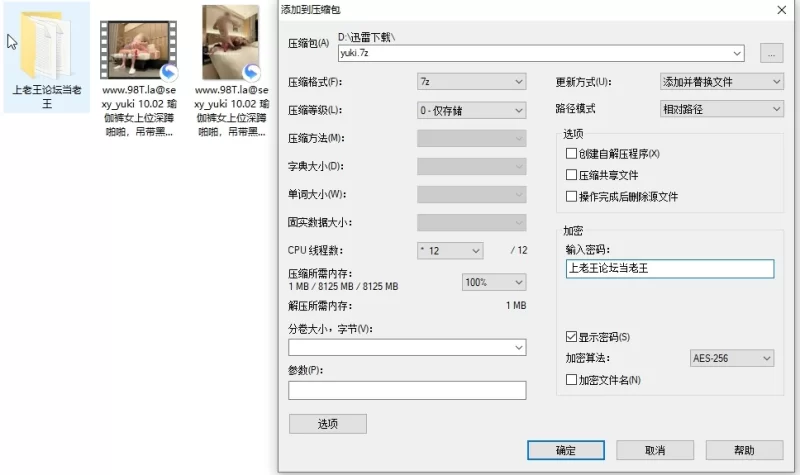Open the 分卷大小 volume size combo box

[407, 347]
